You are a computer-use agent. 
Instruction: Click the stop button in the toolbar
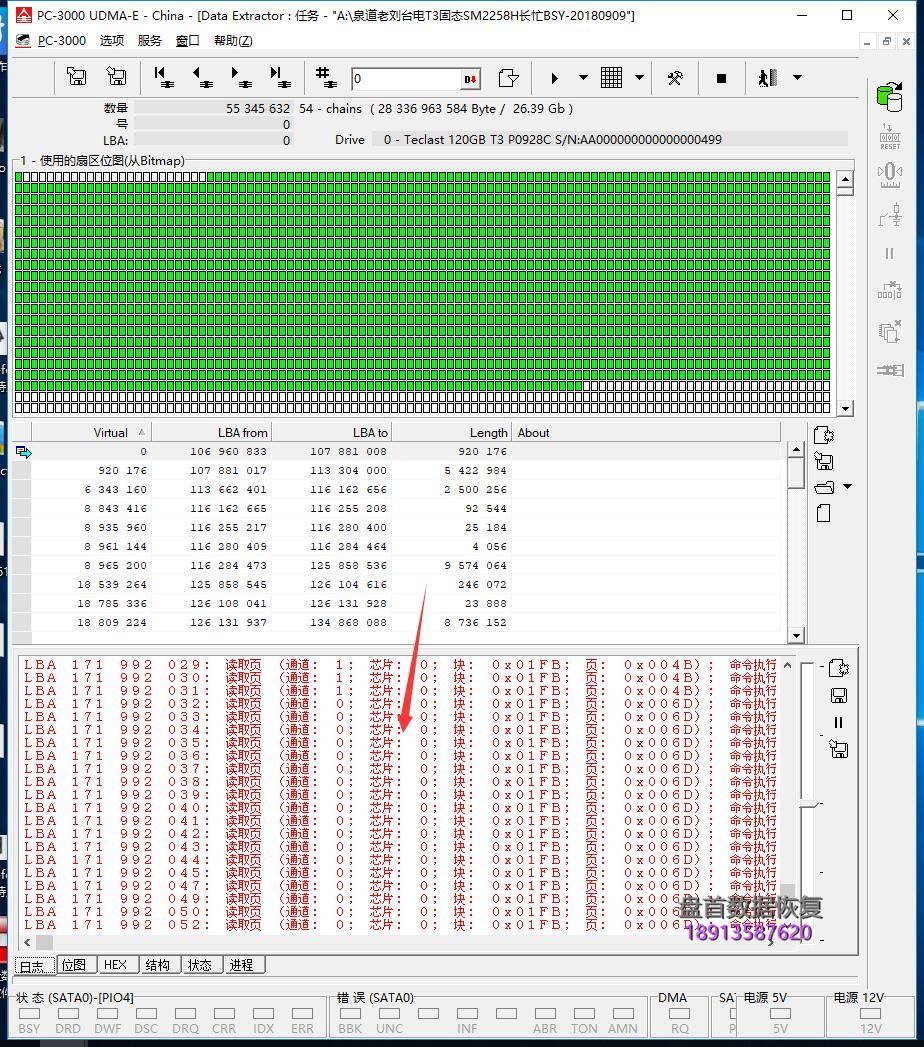[x=721, y=78]
